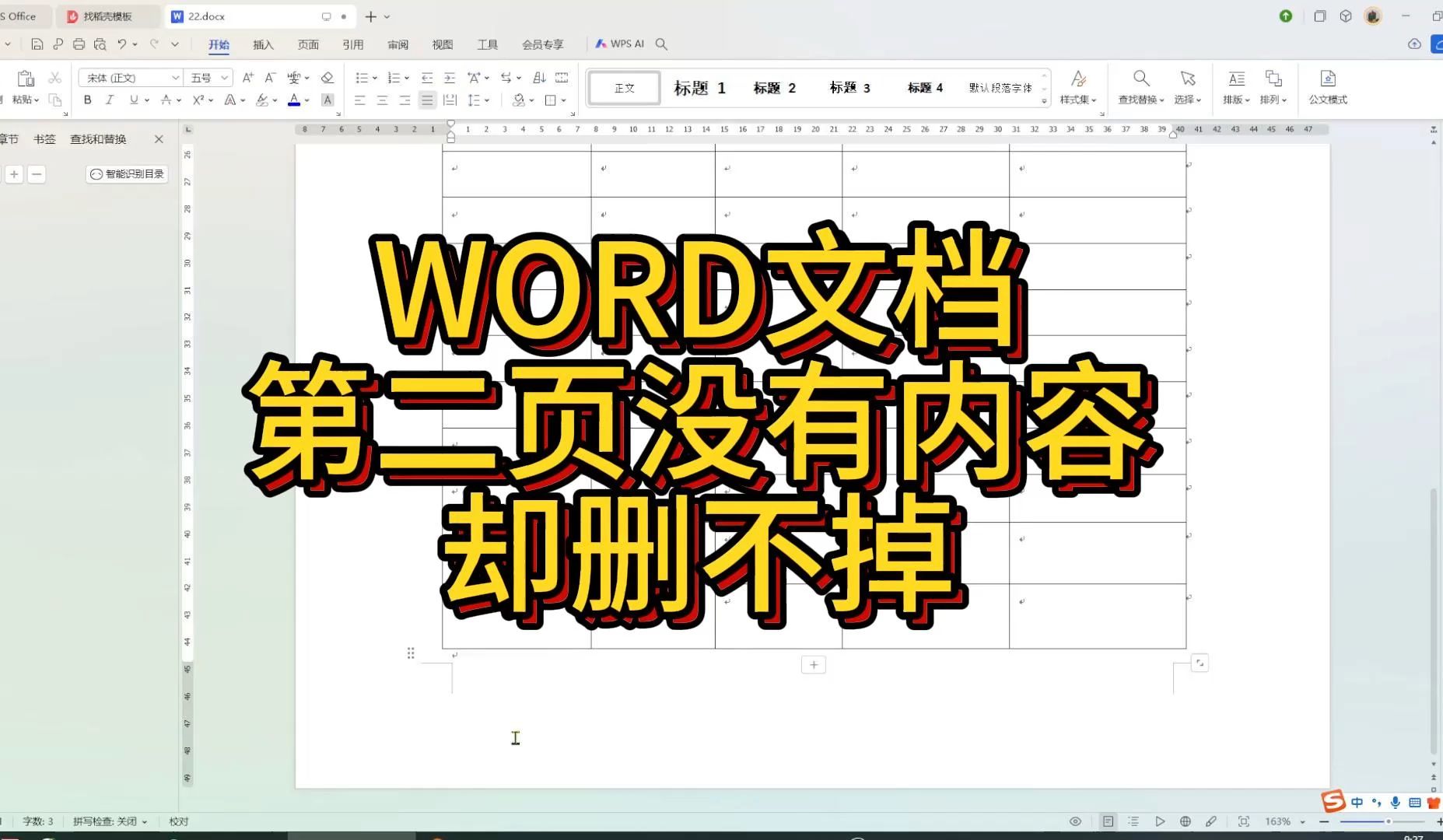Enable justified alignment in the paragraph group

coord(426,100)
